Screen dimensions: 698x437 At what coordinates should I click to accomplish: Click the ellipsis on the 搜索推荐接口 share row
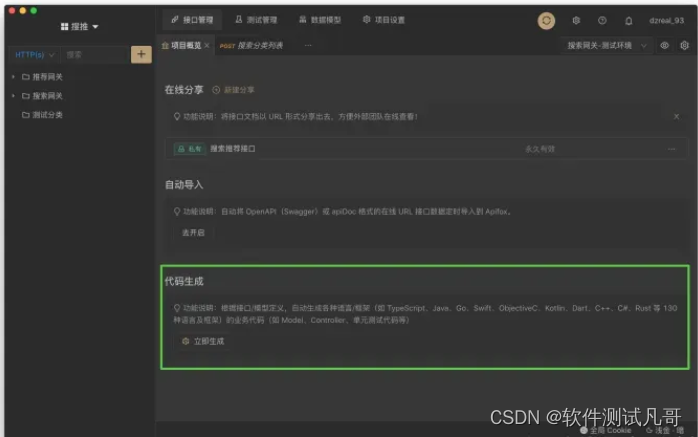point(671,149)
